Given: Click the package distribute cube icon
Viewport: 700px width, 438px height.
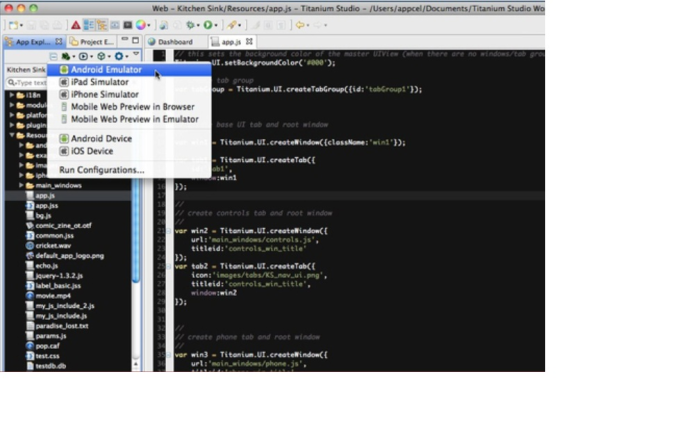Looking at the screenshot, I should click(101, 56).
